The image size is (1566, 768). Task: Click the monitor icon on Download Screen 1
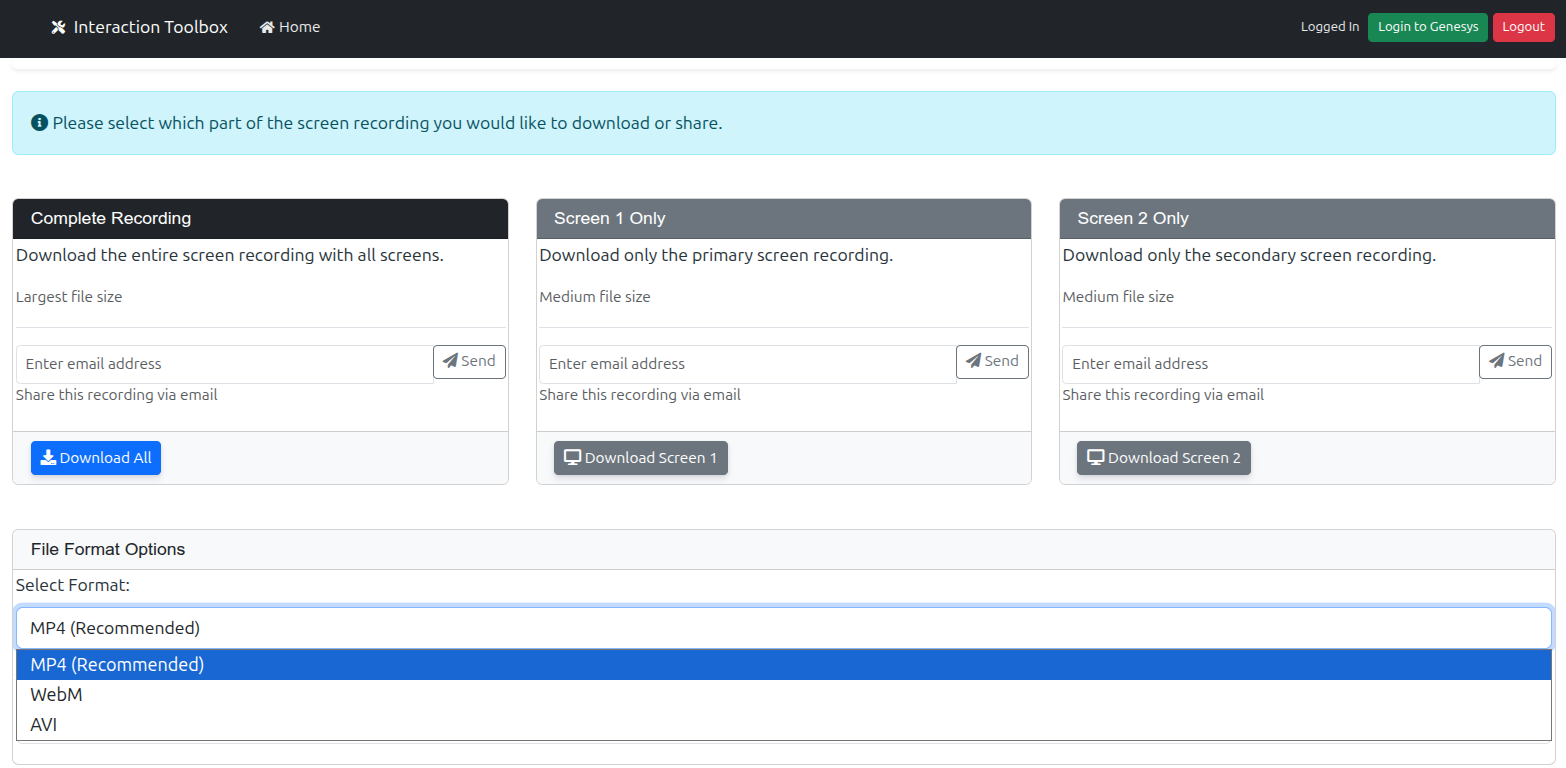(572, 458)
